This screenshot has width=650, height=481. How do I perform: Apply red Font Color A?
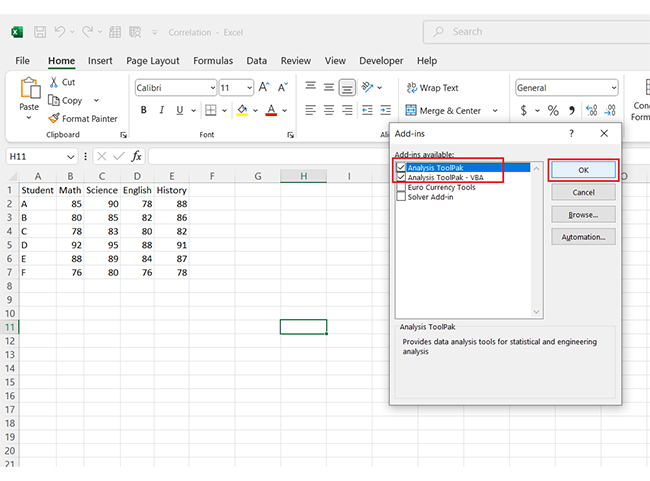point(271,110)
